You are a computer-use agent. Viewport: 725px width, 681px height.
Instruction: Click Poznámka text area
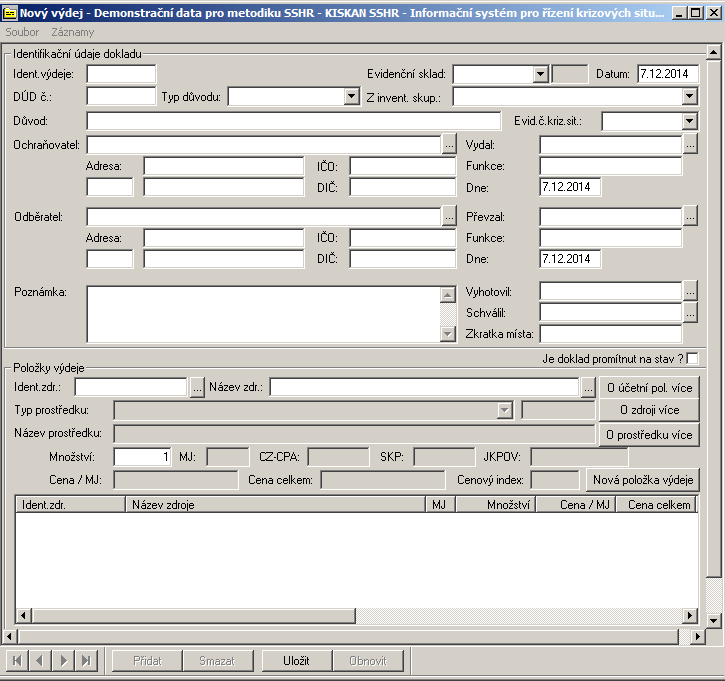point(264,314)
